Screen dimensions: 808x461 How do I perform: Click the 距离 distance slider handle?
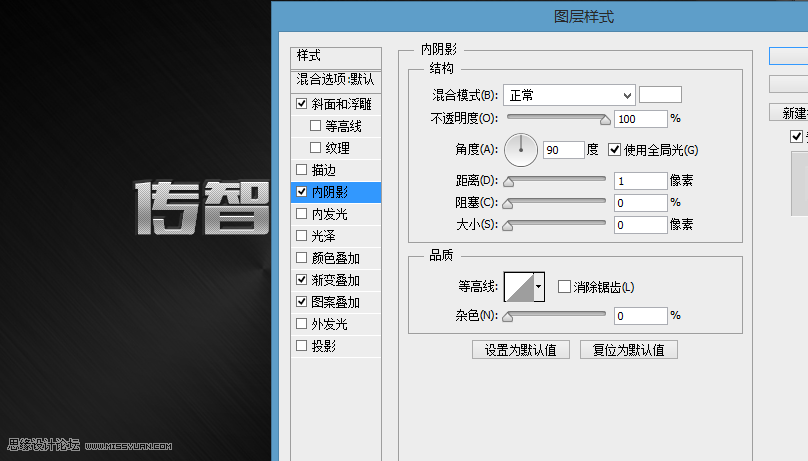(x=509, y=182)
